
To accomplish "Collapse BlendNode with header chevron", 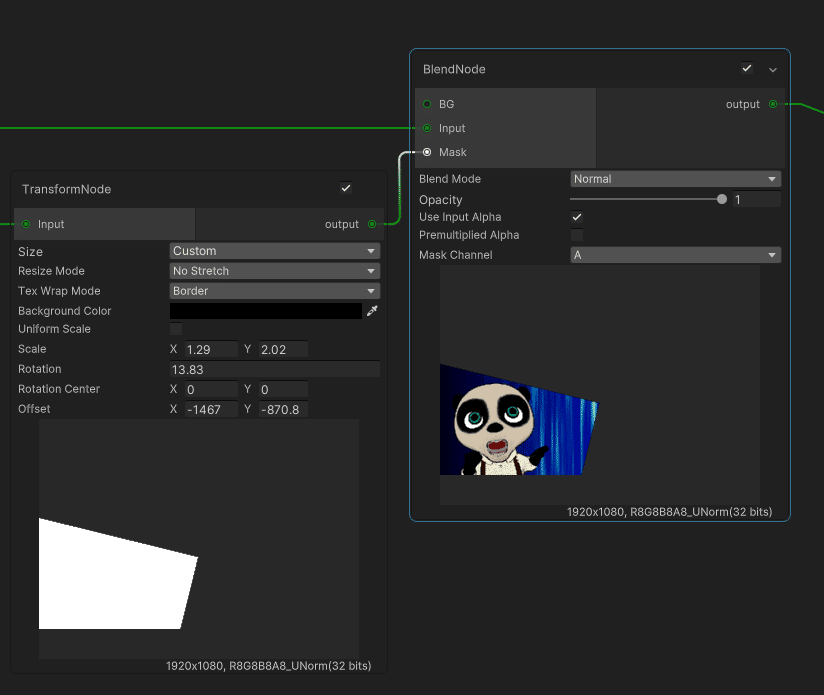I will [772, 70].
